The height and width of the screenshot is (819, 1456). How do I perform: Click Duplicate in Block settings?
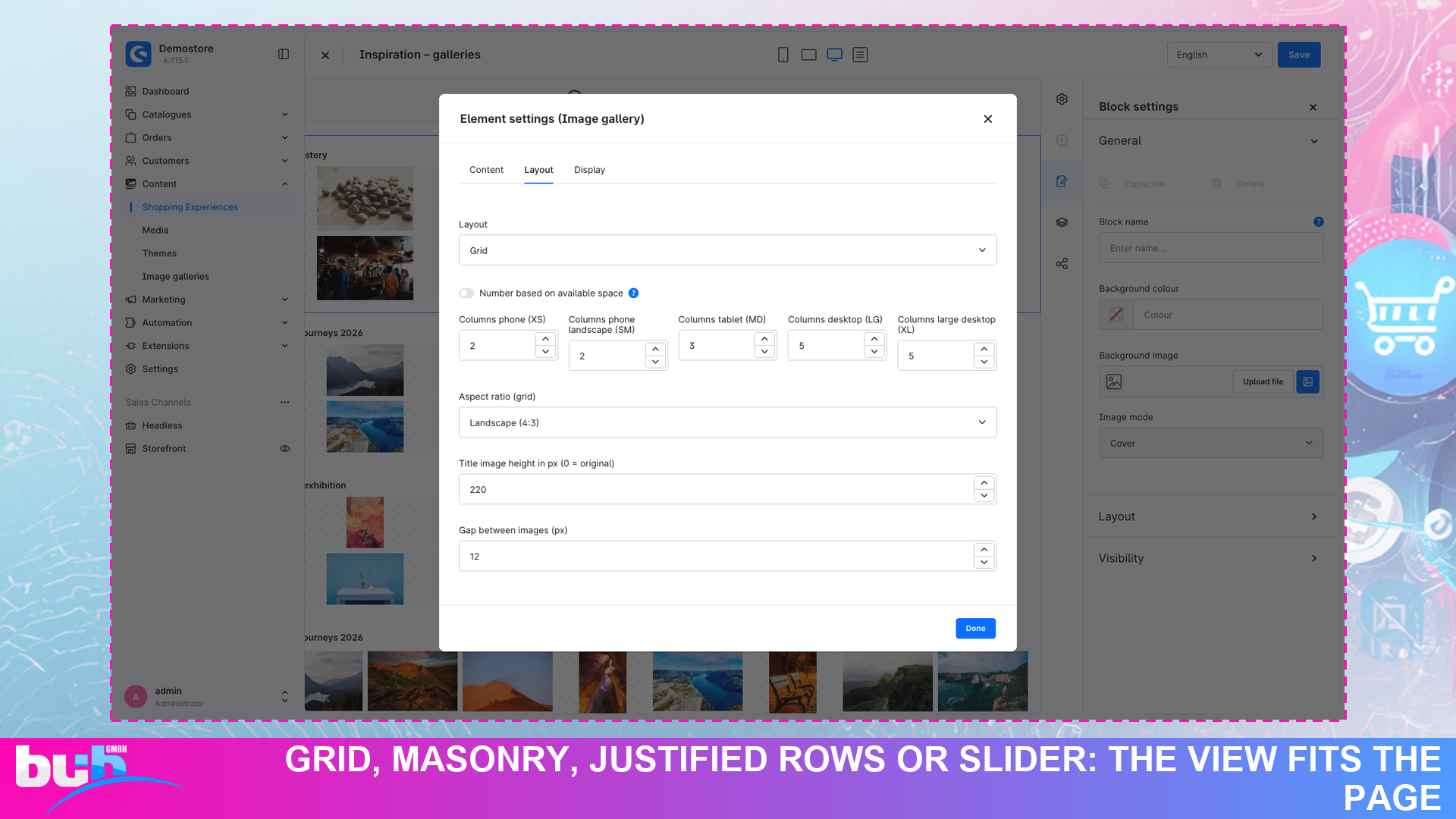tap(1132, 184)
